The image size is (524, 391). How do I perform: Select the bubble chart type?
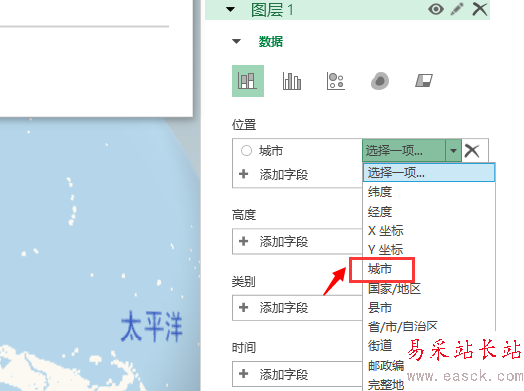coord(336,81)
